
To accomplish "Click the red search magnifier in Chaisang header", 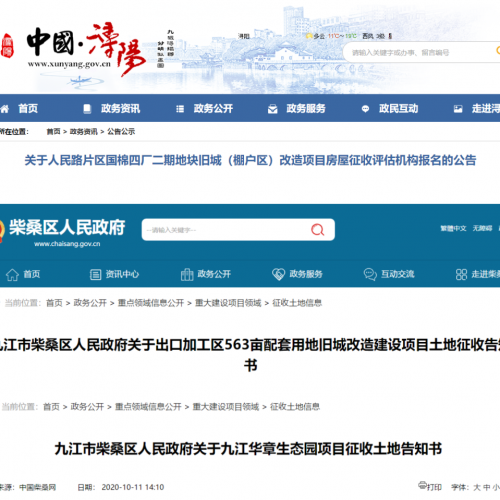I will pyautogui.click(x=317, y=230).
